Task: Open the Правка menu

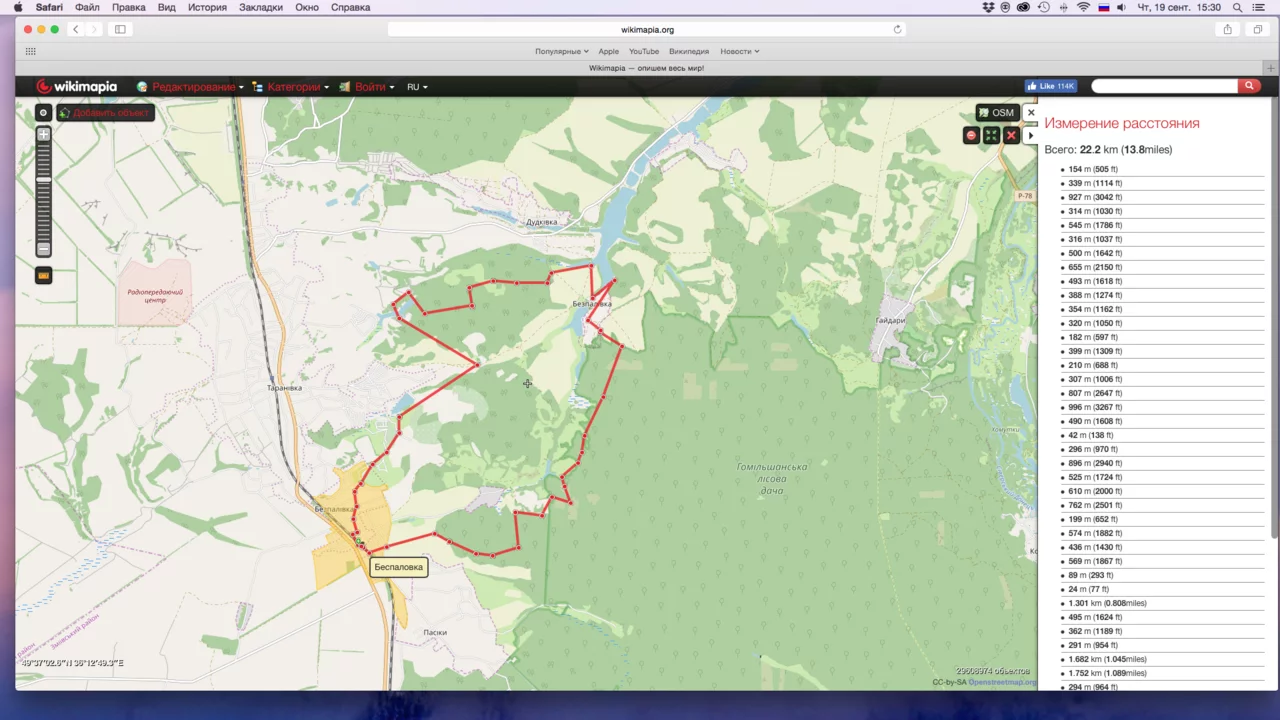Action: [x=129, y=7]
